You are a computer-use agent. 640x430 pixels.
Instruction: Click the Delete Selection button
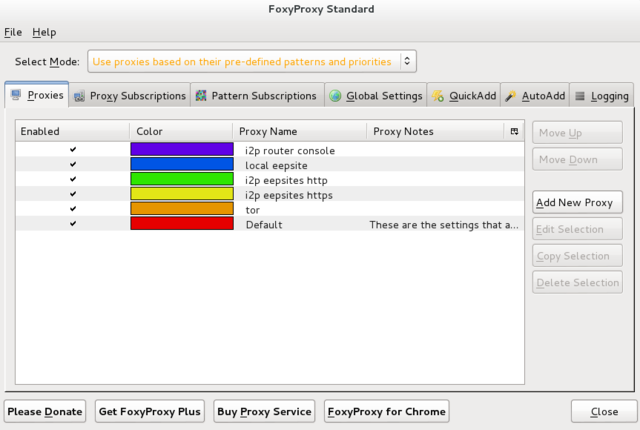577,282
